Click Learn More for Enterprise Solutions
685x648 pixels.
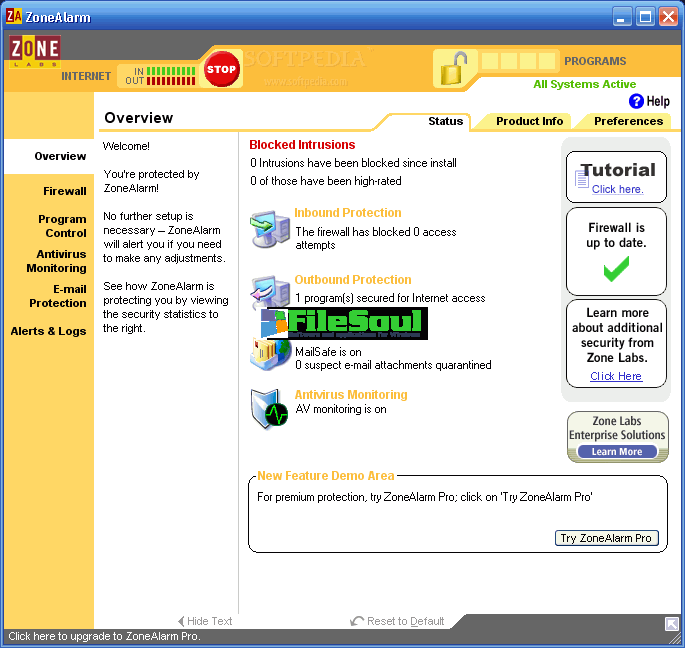(x=617, y=451)
